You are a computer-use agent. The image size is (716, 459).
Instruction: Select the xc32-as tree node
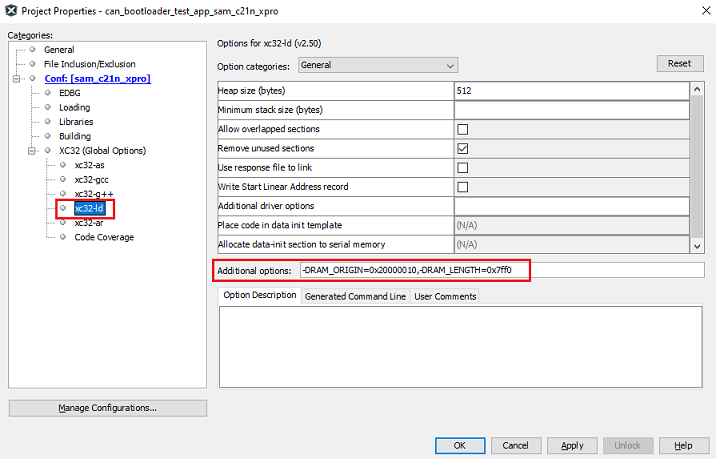point(89,165)
